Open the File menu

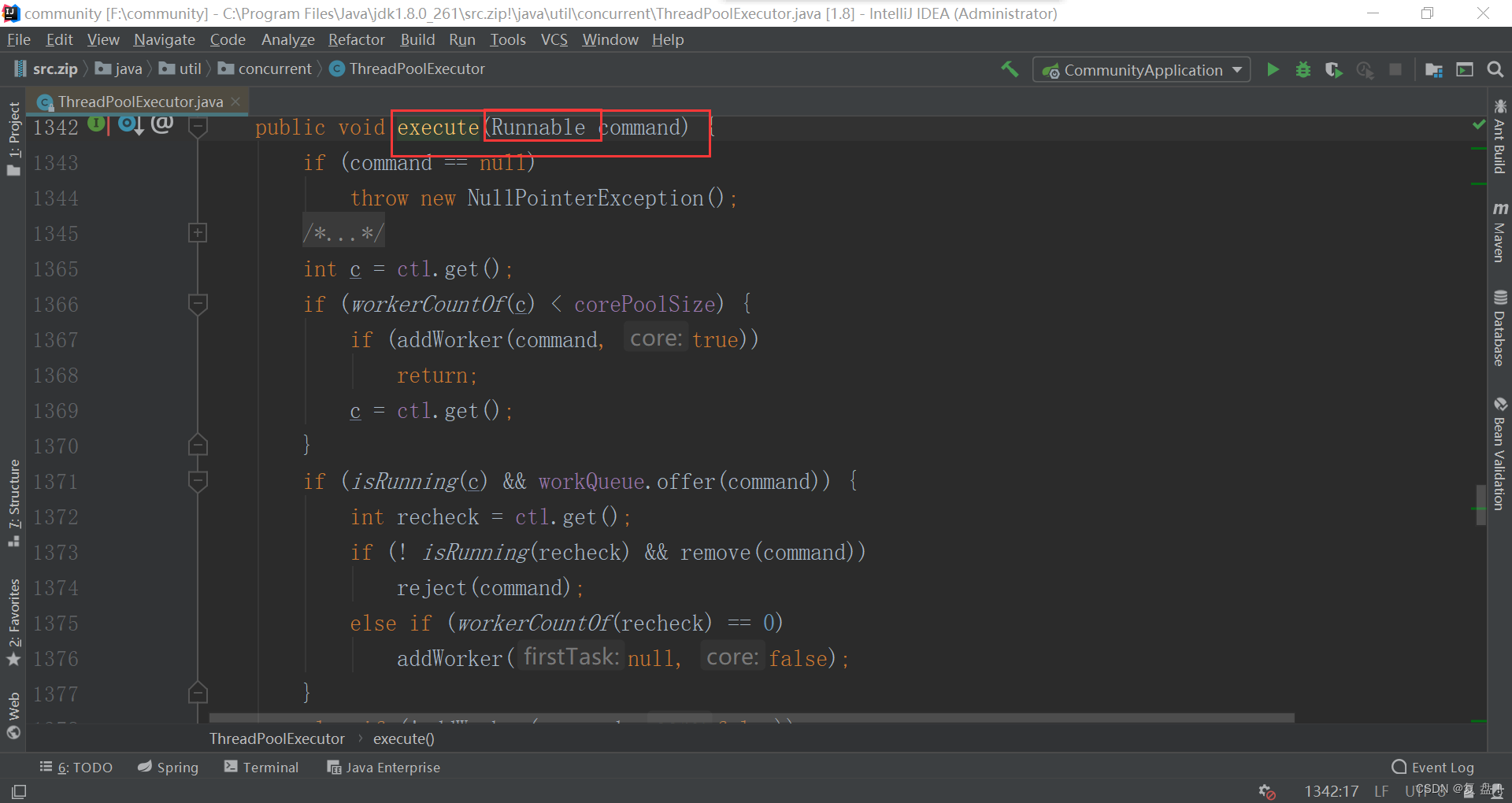tap(18, 39)
